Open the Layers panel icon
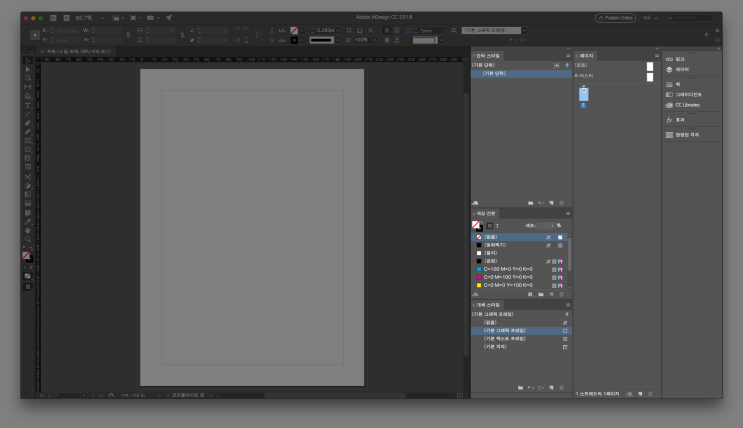 pyautogui.click(x=670, y=70)
